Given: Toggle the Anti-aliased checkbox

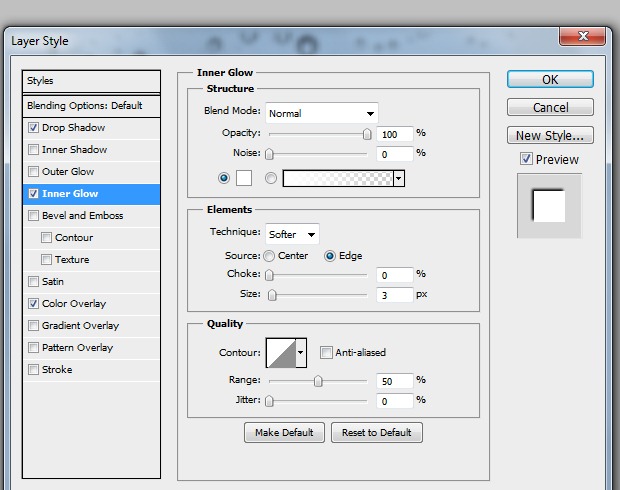Looking at the screenshot, I should (326, 352).
